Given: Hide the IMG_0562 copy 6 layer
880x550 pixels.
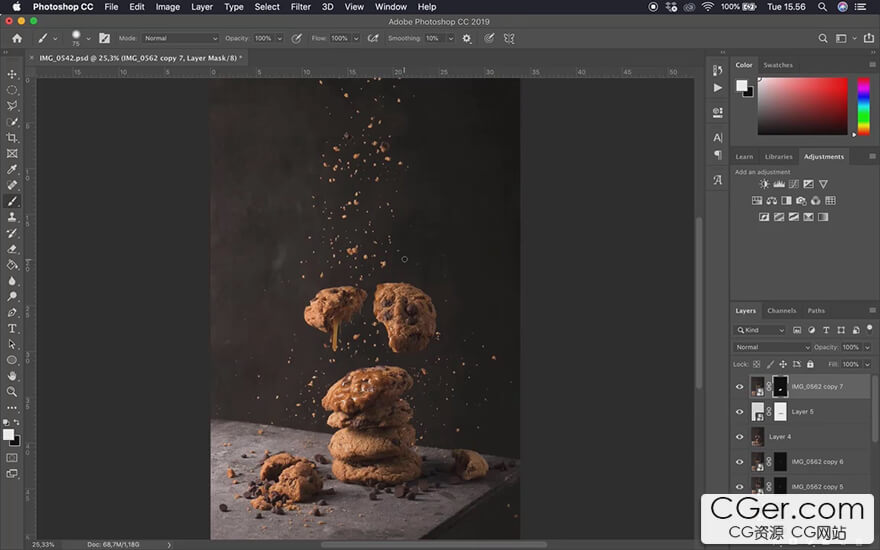Looking at the screenshot, I should tap(739, 462).
